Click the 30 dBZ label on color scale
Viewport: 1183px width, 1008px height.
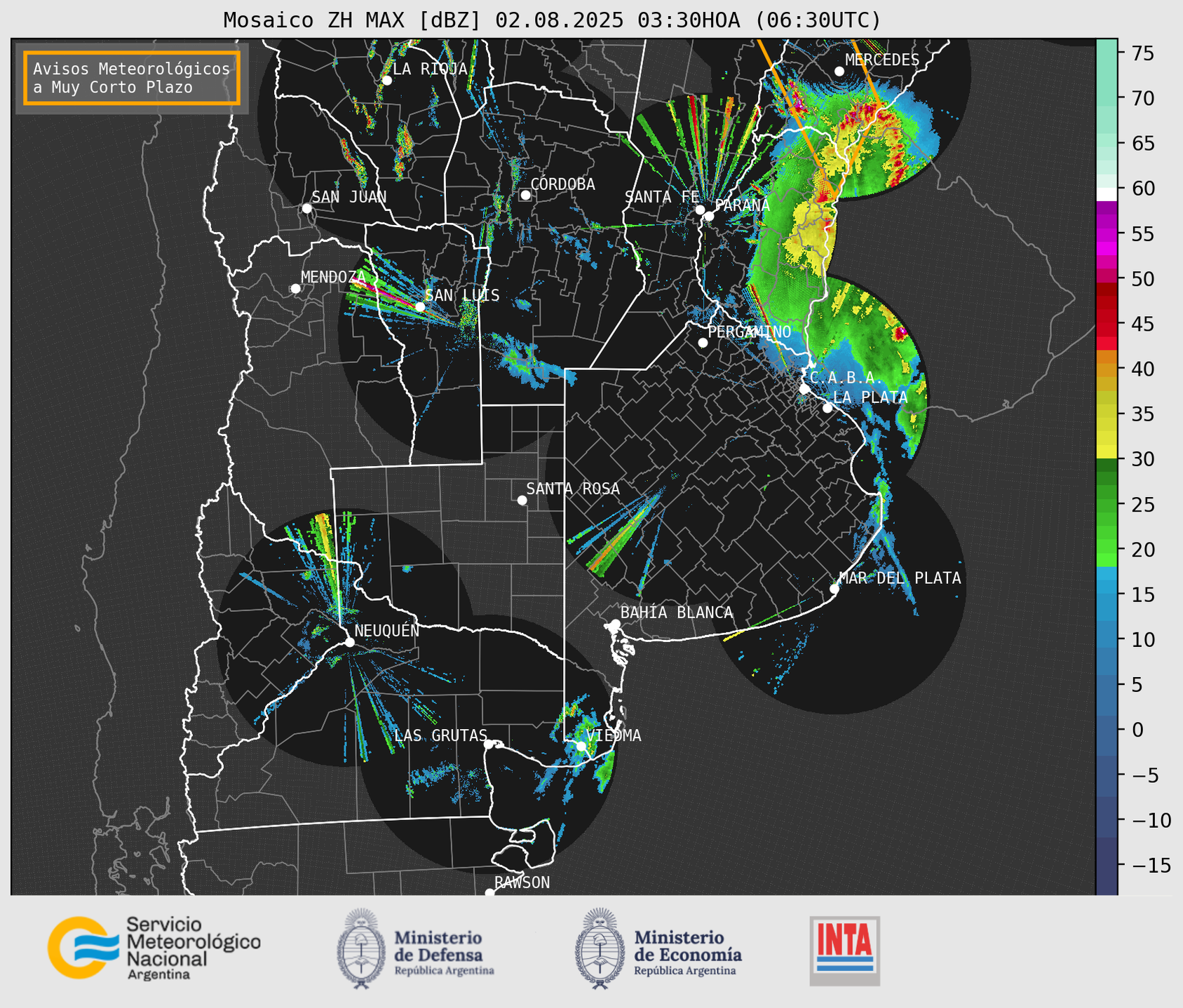click(x=1142, y=459)
